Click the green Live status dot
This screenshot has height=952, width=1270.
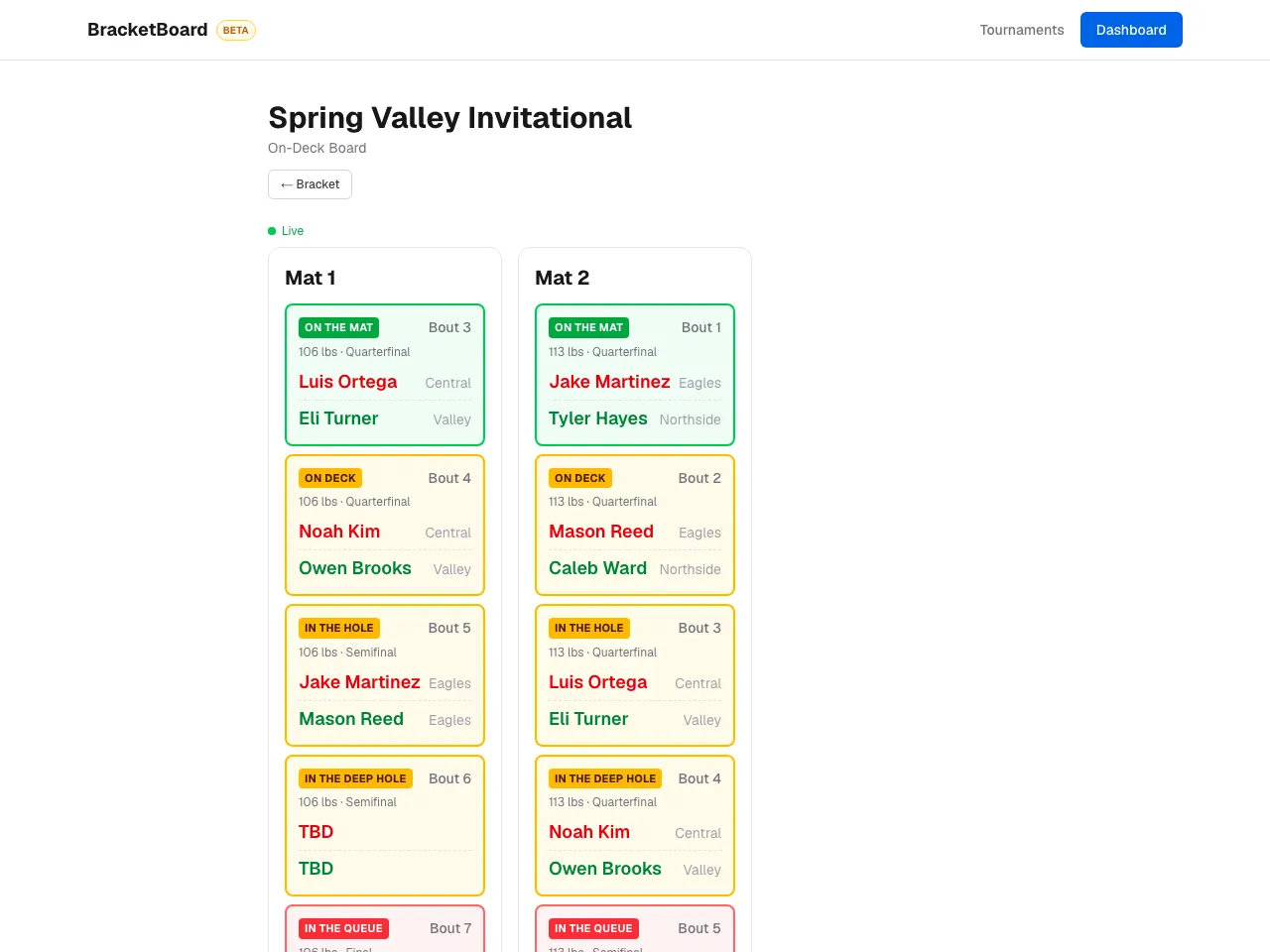(x=272, y=231)
